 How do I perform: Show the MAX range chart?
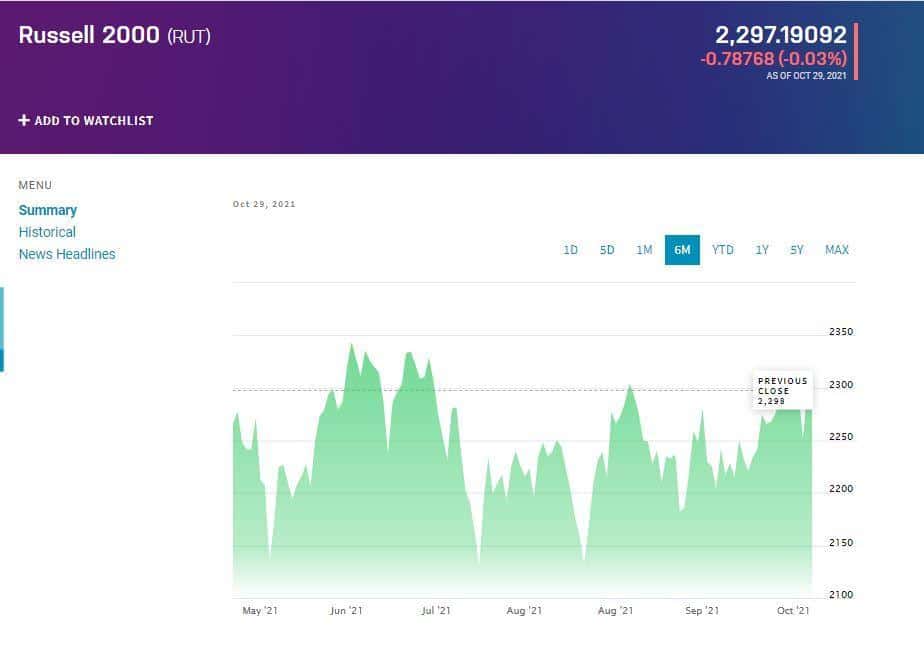(x=837, y=250)
